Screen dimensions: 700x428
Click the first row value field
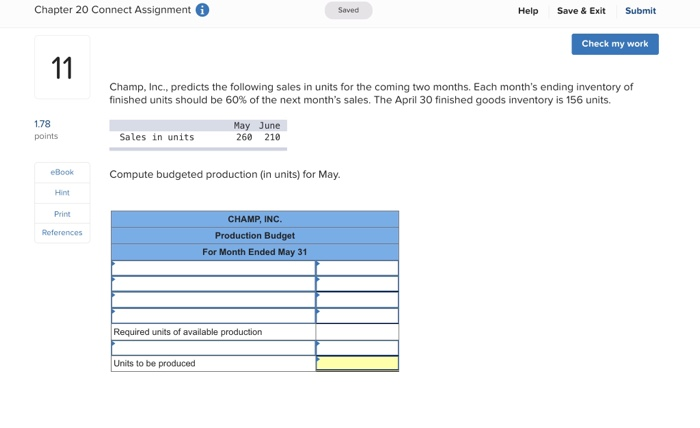click(357, 268)
